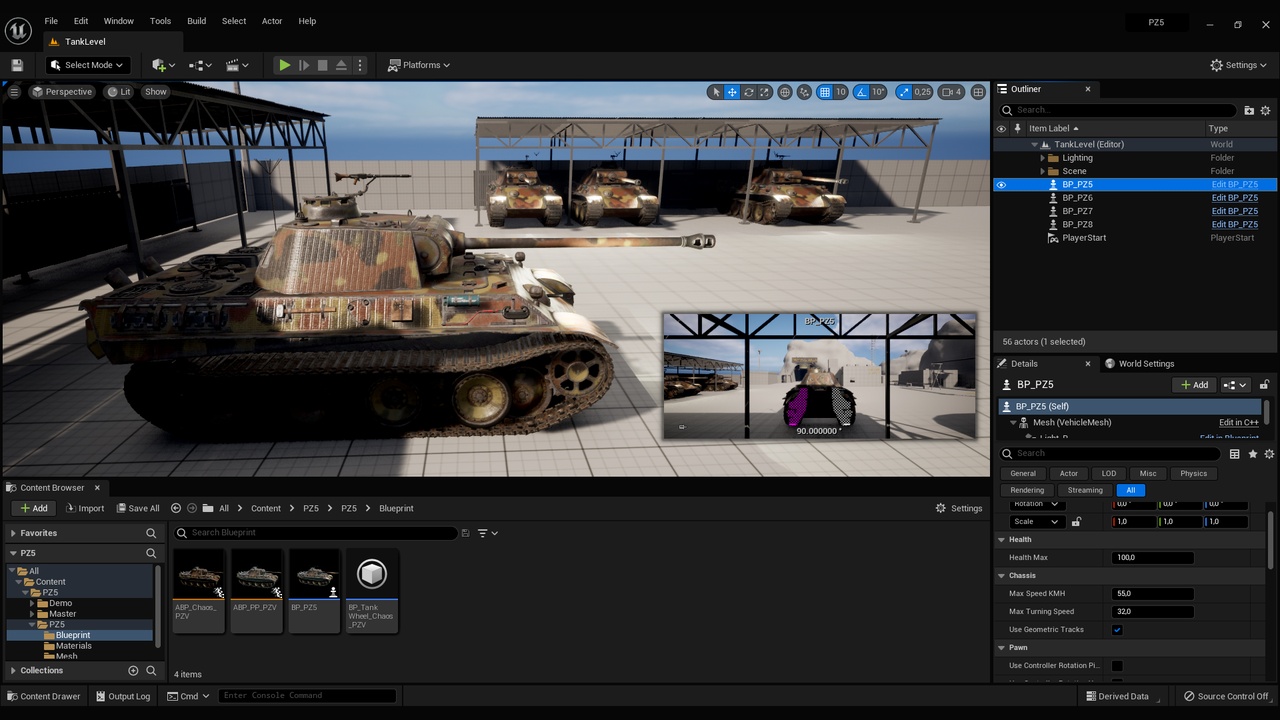
Task: Open the Platforms dropdown
Action: [x=420, y=65]
